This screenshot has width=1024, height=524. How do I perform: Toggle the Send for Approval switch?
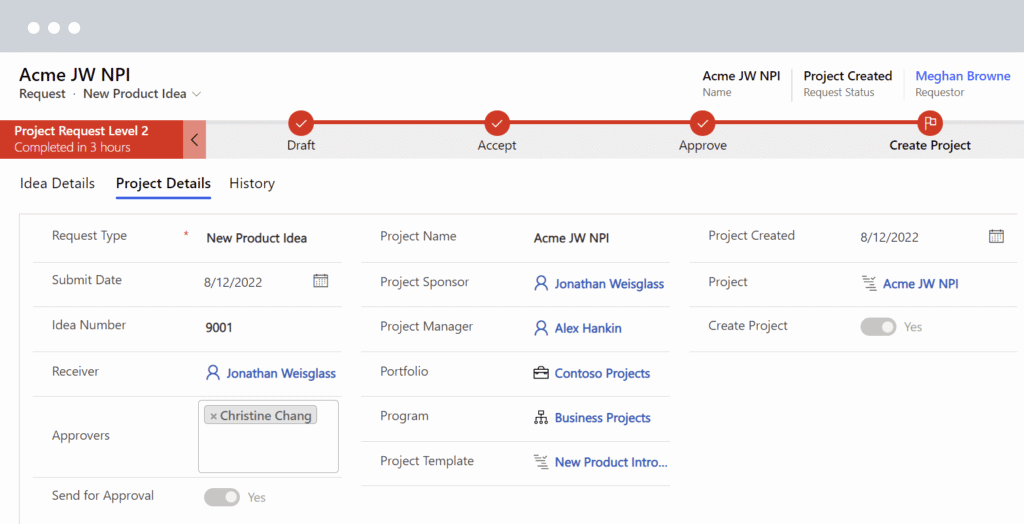[222, 497]
